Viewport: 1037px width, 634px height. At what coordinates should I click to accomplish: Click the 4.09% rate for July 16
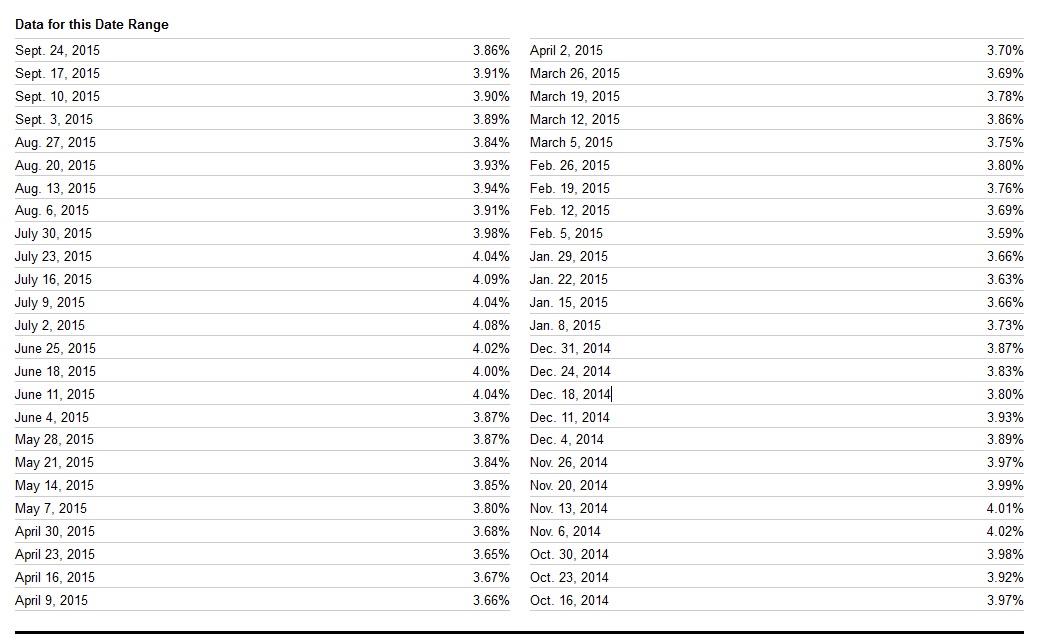click(x=491, y=280)
